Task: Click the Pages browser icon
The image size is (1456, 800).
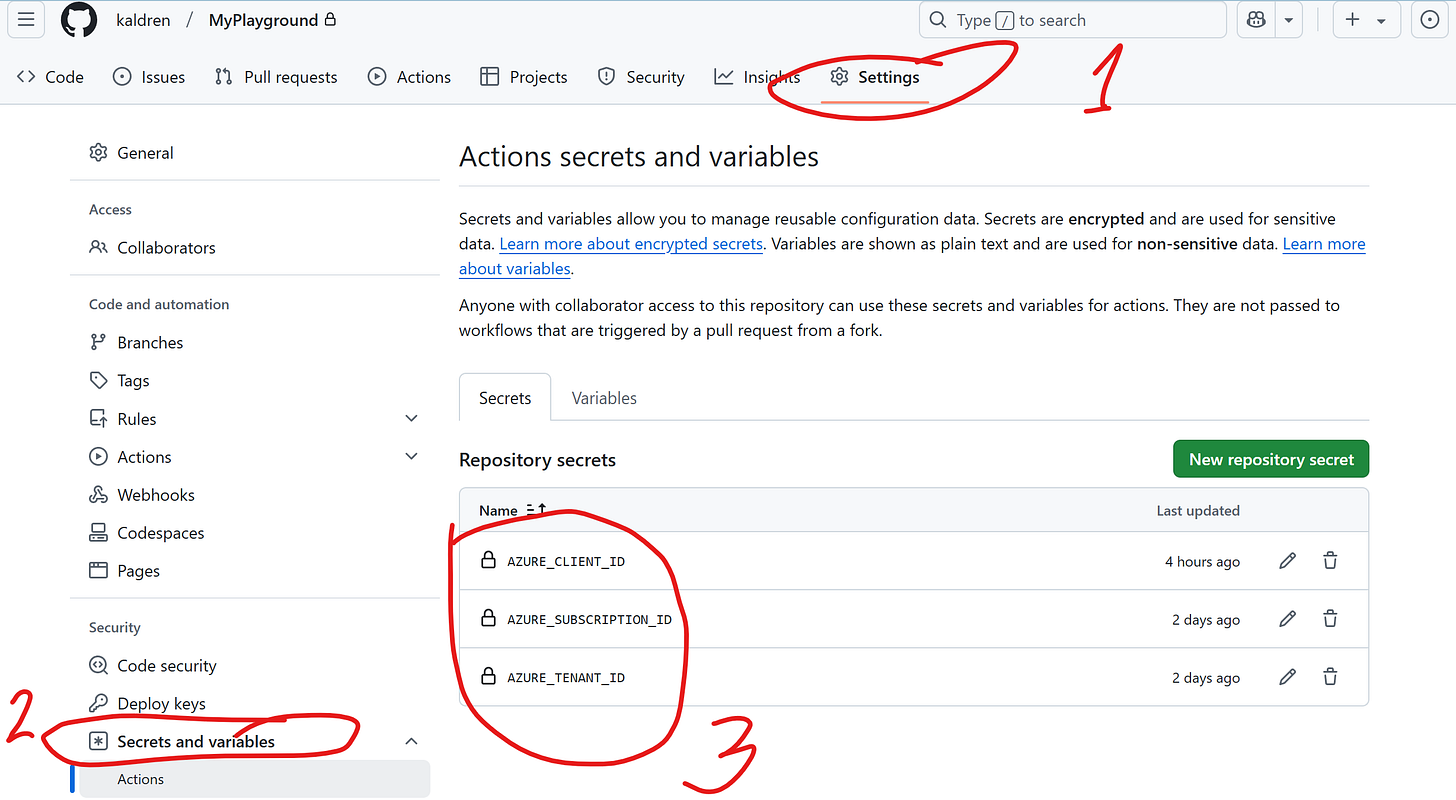Action: [98, 570]
